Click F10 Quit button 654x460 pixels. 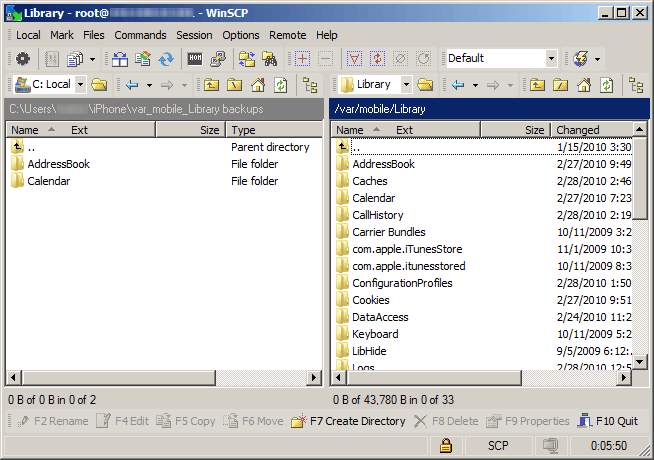coord(608,421)
